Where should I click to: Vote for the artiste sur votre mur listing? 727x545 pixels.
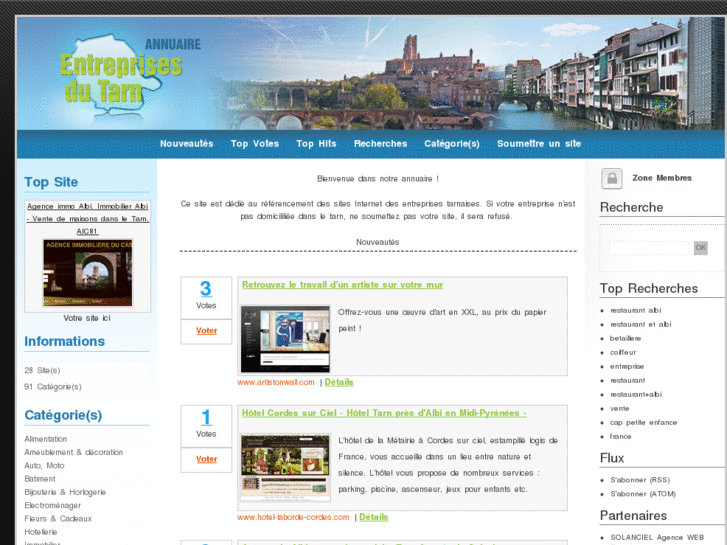[x=206, y=331]
